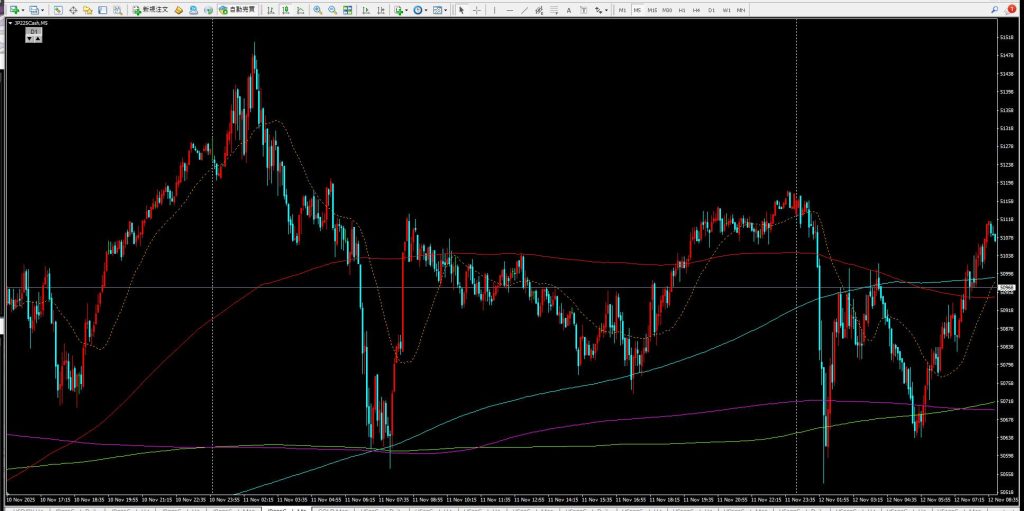The height and width of the screenshot is (511, 1024).
Task: Click the zoom out magnifier icon
Action: pos(331,10)
